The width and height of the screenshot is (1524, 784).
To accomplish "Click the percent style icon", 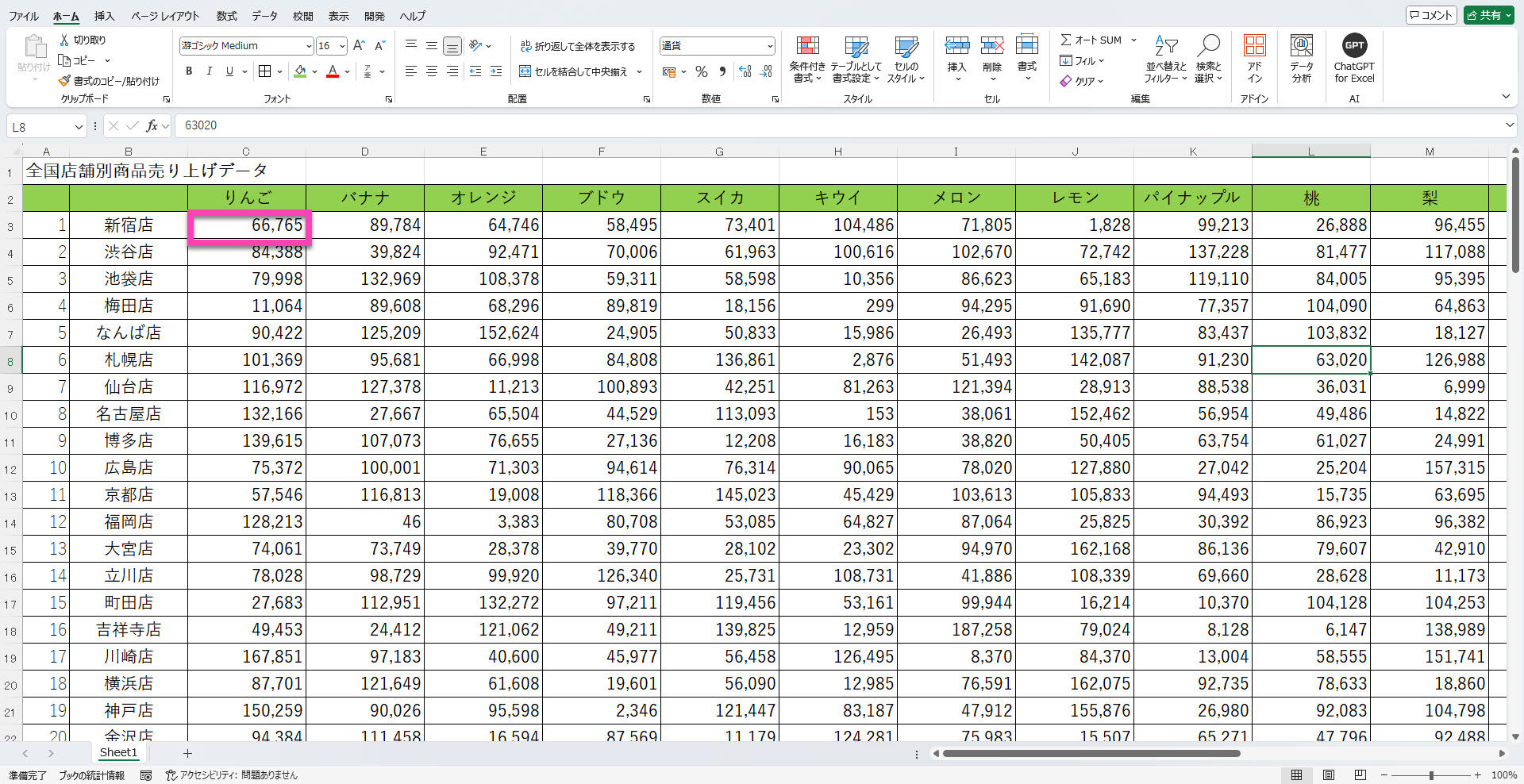I will (x=701, y=72).
